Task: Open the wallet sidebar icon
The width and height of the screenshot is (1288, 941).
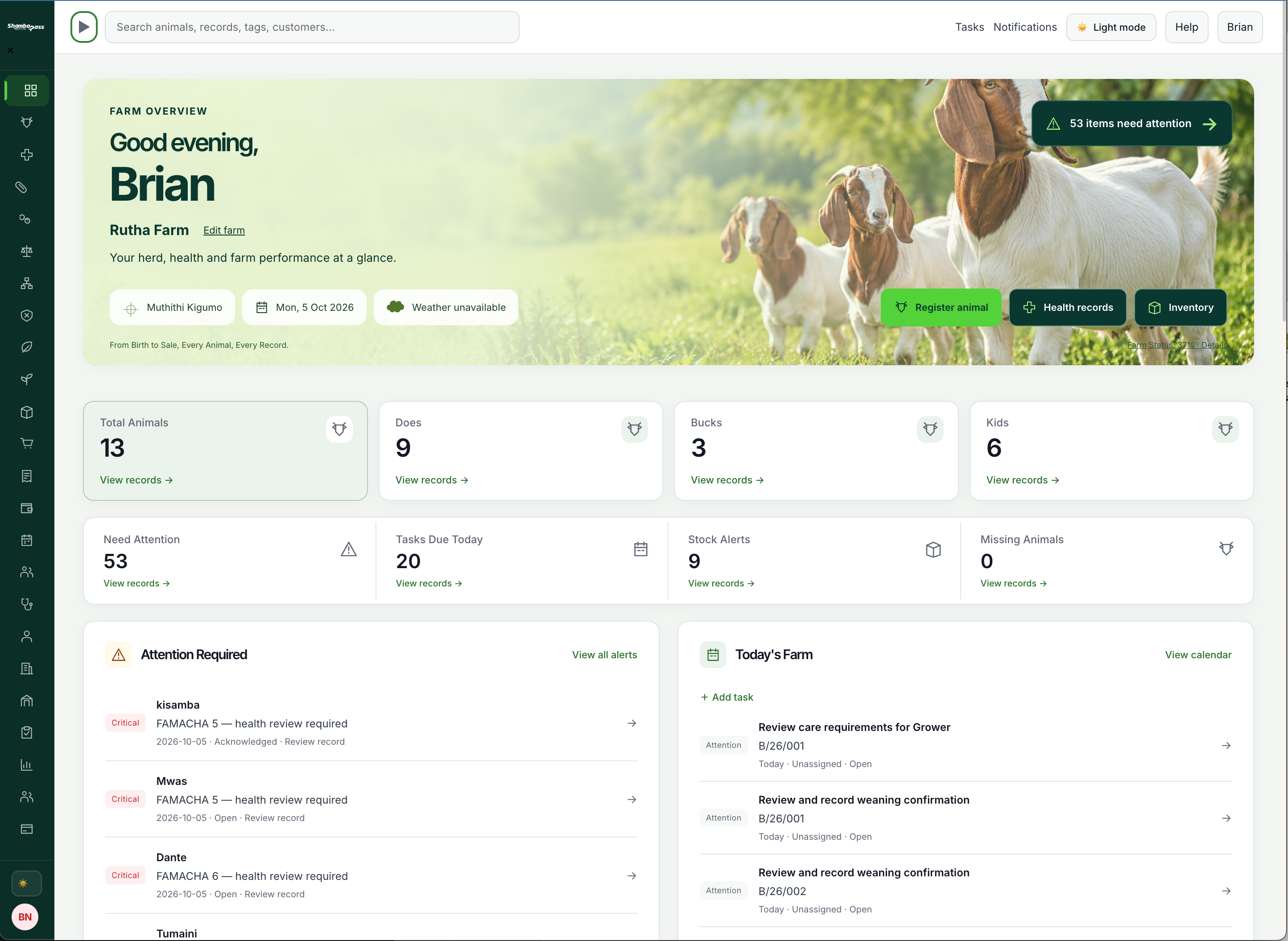Action: 27,508
